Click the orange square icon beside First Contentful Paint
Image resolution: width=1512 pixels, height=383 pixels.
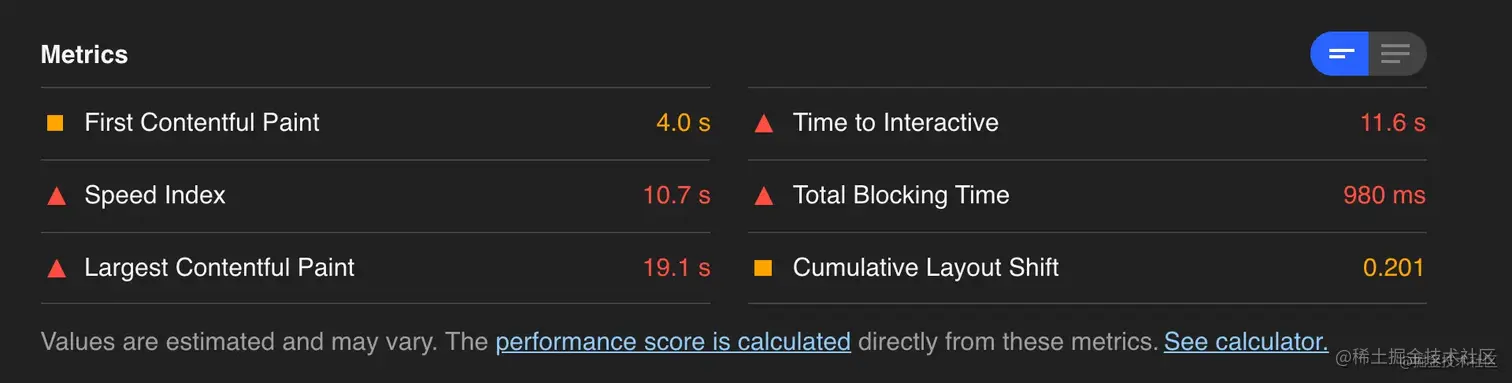55,123
